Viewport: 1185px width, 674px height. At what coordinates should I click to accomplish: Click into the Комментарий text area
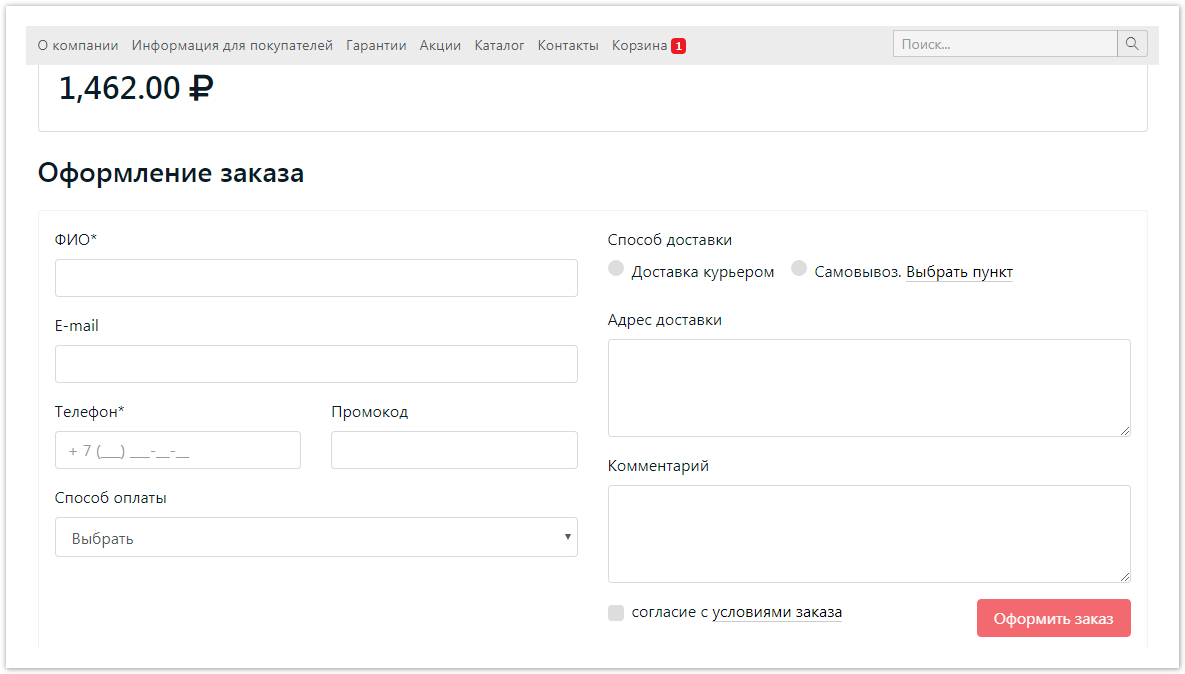pyautogui.click(x=869, y=534)
